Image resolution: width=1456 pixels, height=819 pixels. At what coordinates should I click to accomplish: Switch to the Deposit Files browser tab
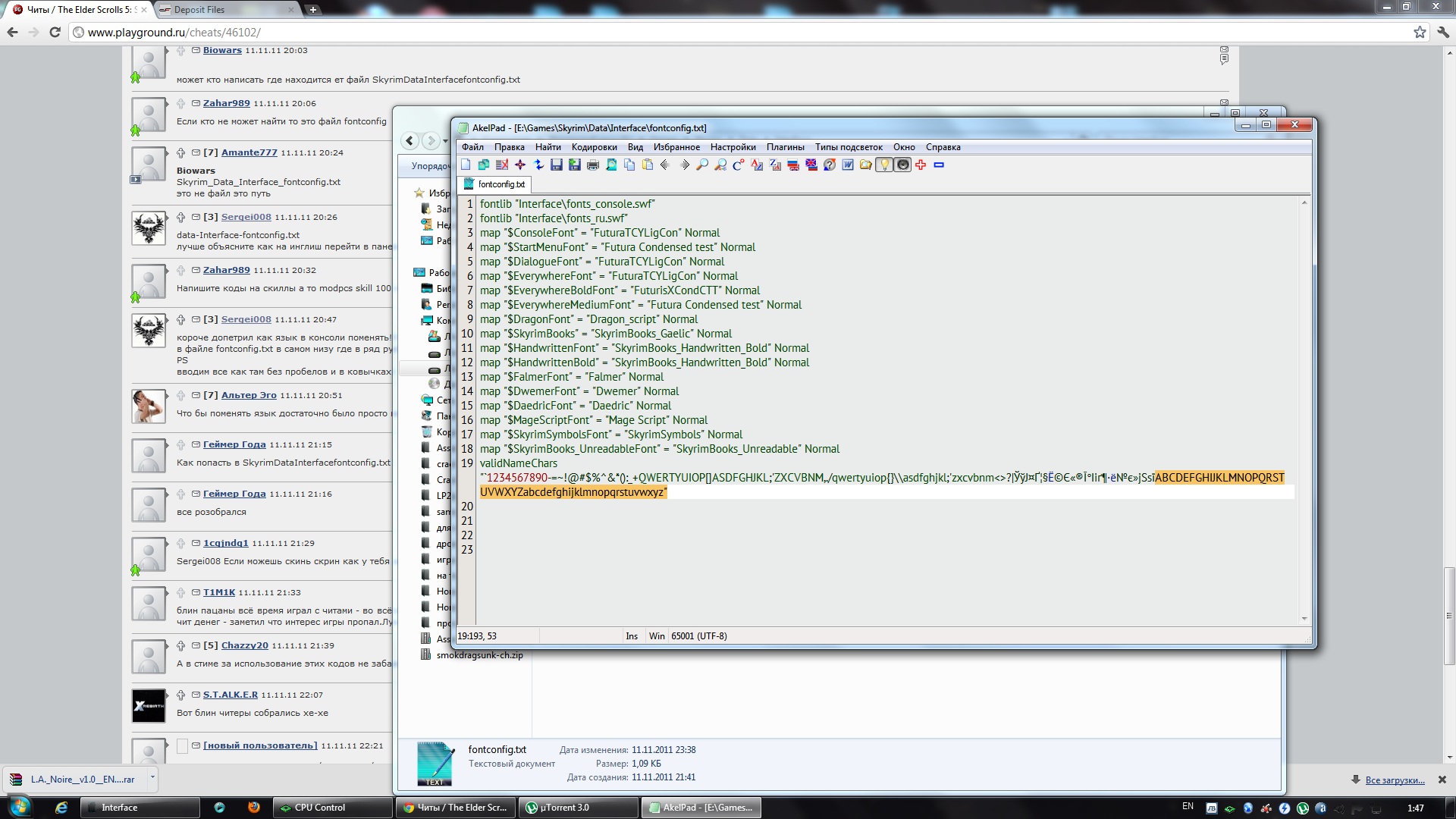tap(226, 10)
